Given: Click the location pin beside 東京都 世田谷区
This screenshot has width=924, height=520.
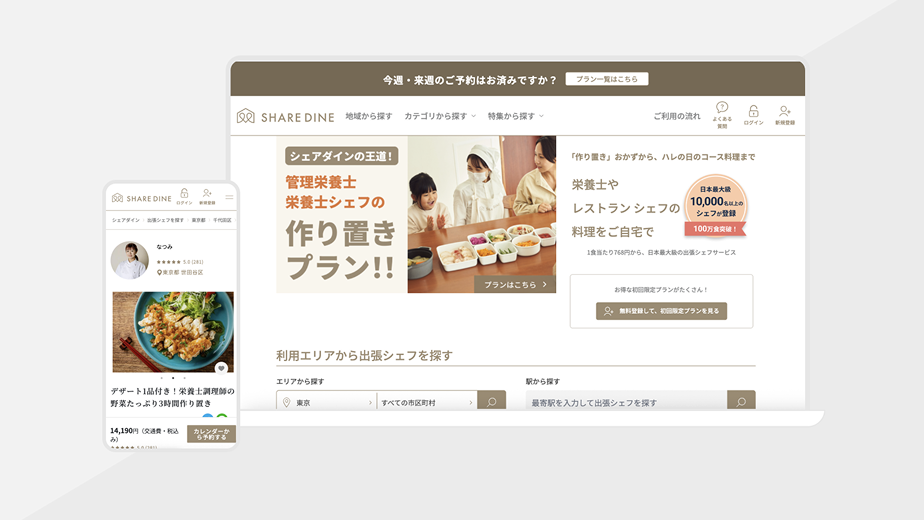Looking at the screenshot, I should (159, 272).
